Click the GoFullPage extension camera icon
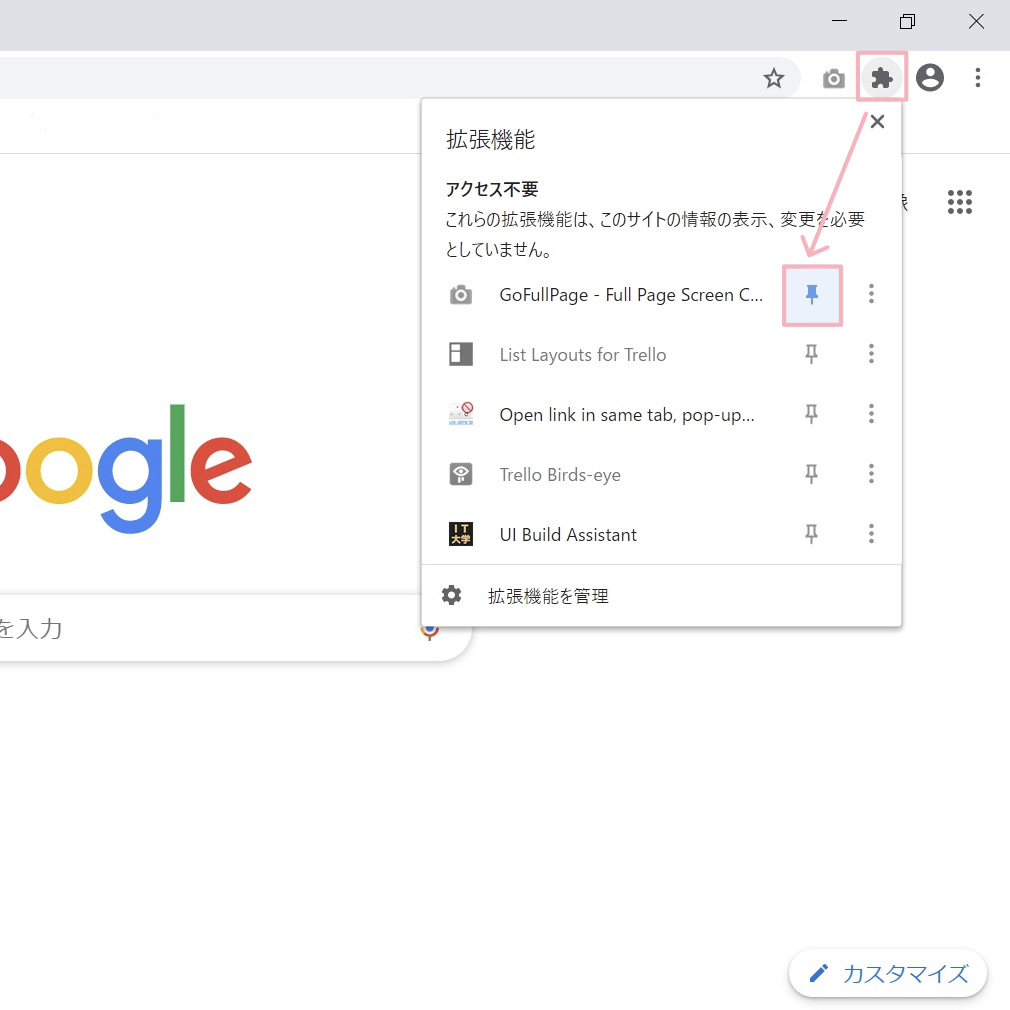 [x=461, y=294]
